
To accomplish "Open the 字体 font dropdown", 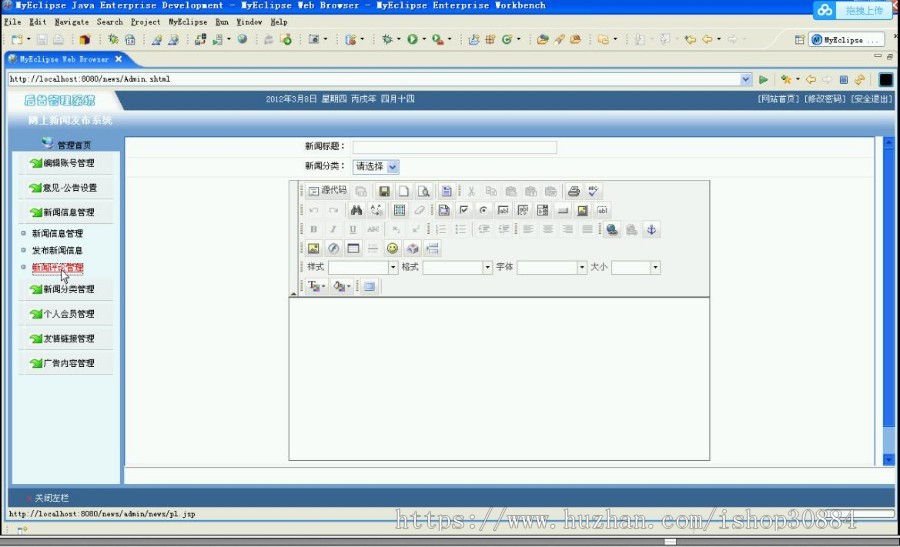I will [552, 267].
